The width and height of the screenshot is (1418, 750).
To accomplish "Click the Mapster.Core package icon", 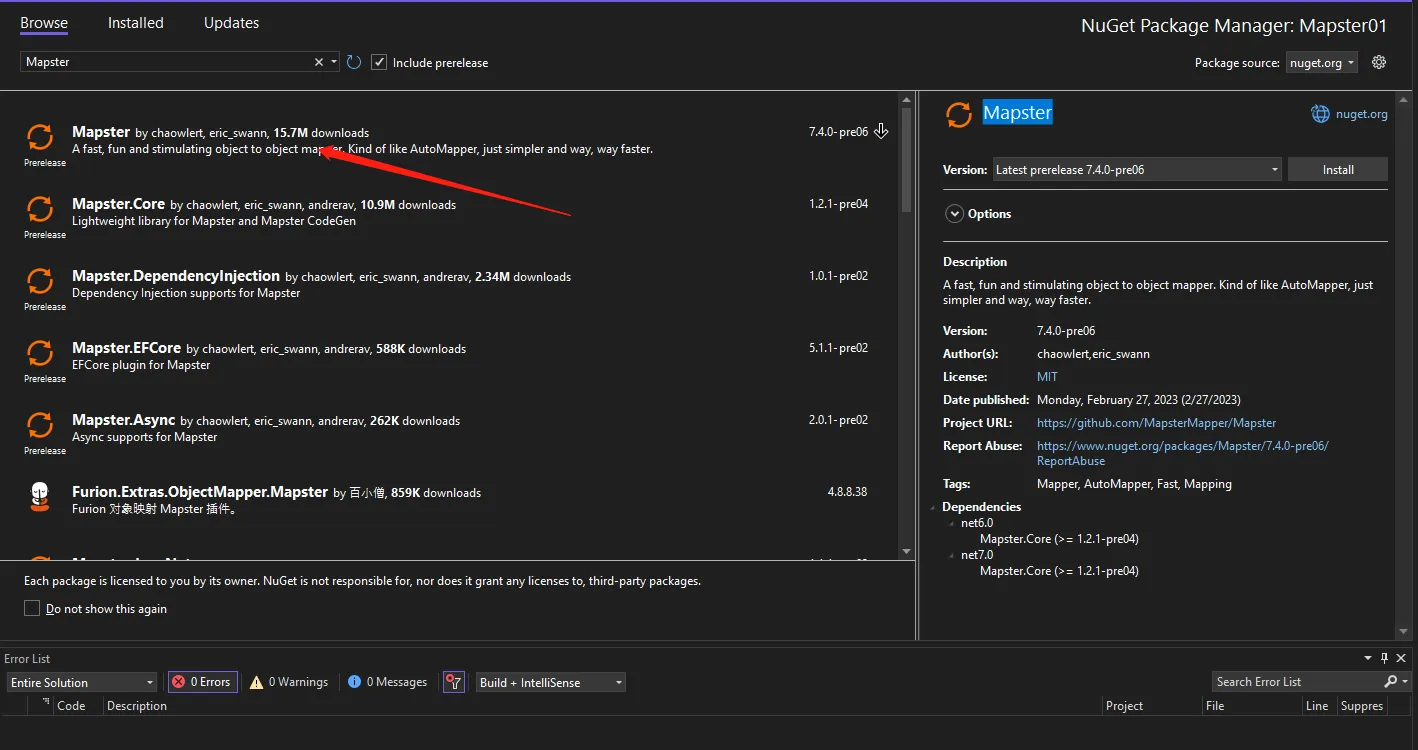I will click(40, 209).
